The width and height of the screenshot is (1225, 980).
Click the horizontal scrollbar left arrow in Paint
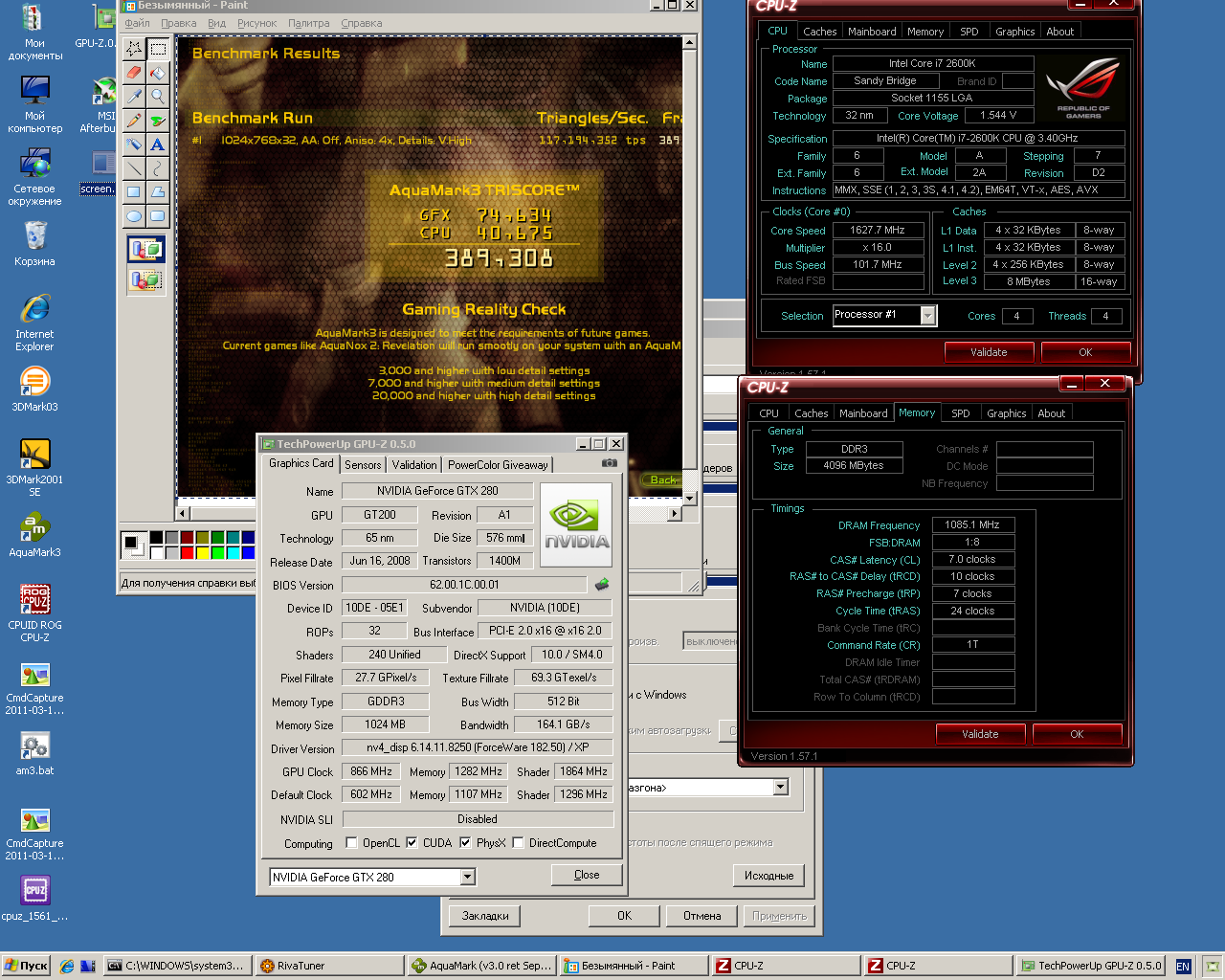(183, 513)
